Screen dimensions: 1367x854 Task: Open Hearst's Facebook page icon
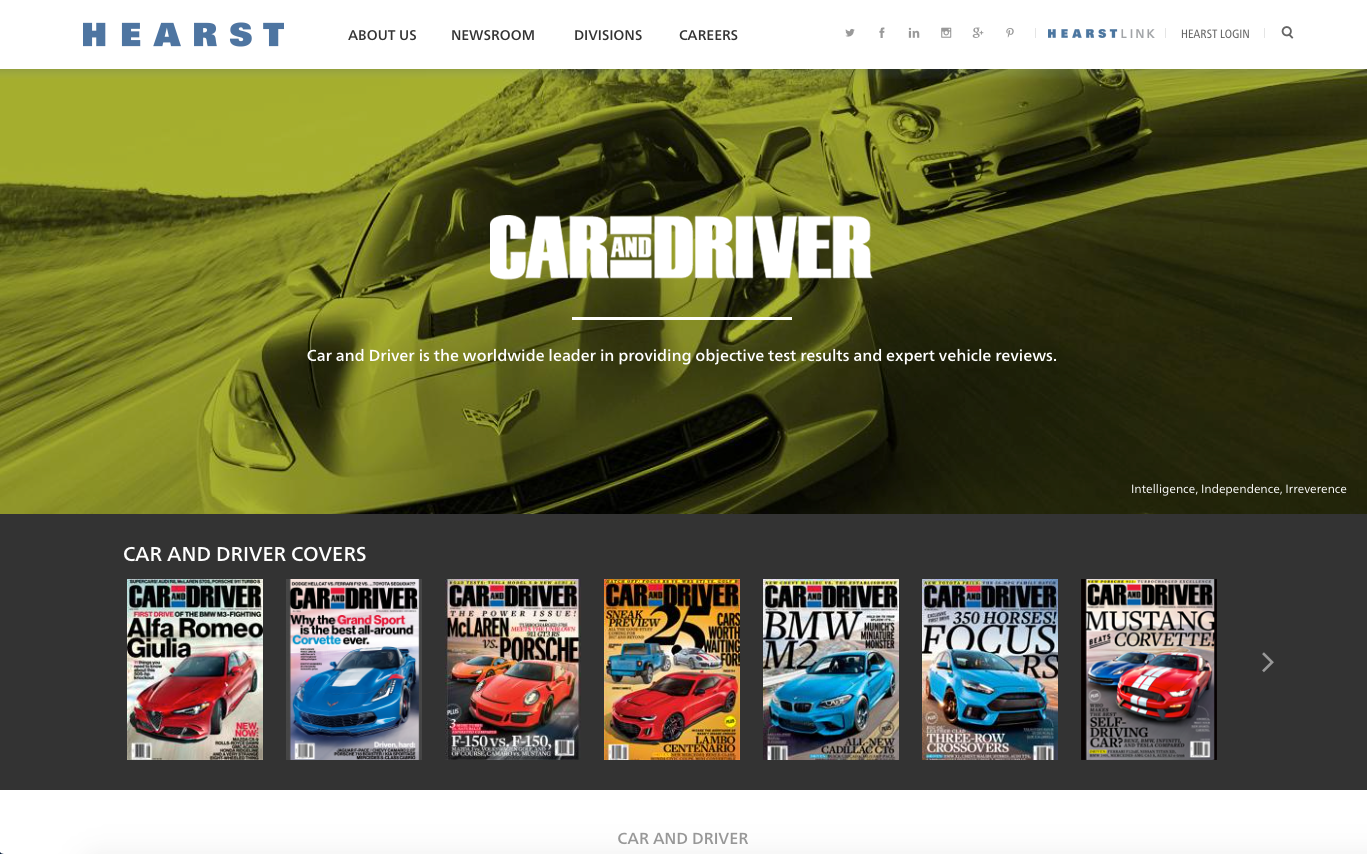coord(882,33)
